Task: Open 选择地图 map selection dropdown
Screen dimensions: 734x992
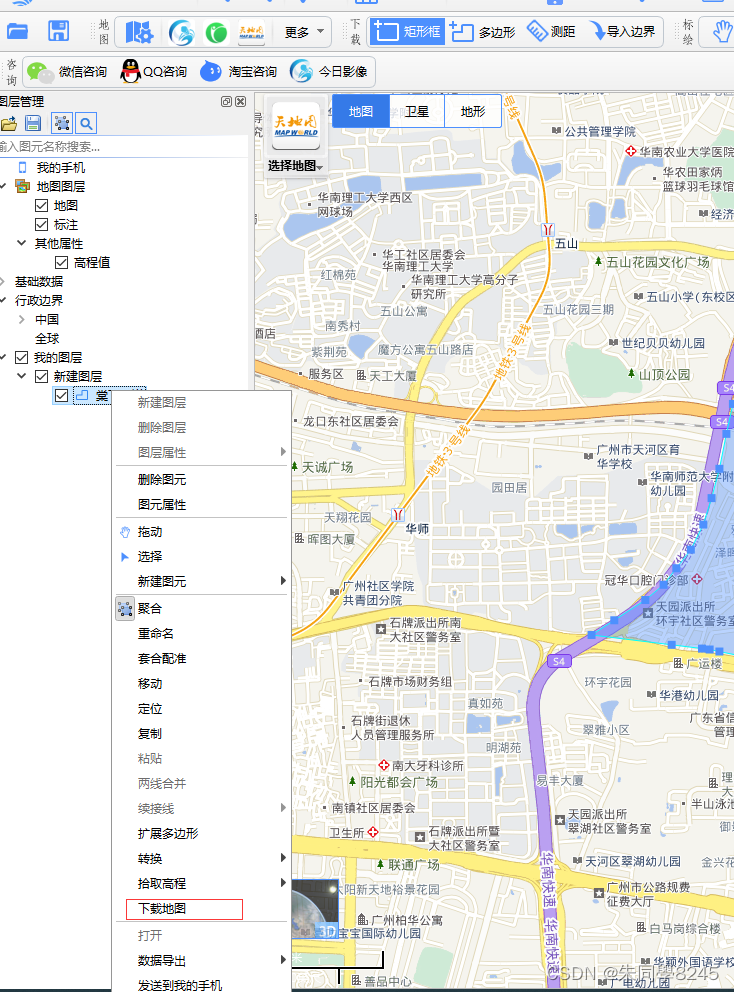Action: (x=295, y=166)
